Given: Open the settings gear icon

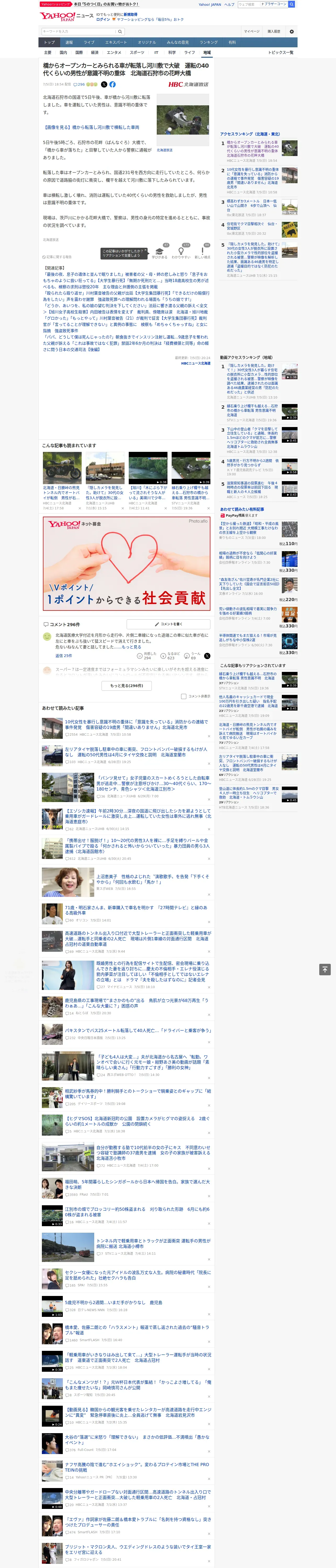Looking at the screenshot, I should click(x=292, y=32).
